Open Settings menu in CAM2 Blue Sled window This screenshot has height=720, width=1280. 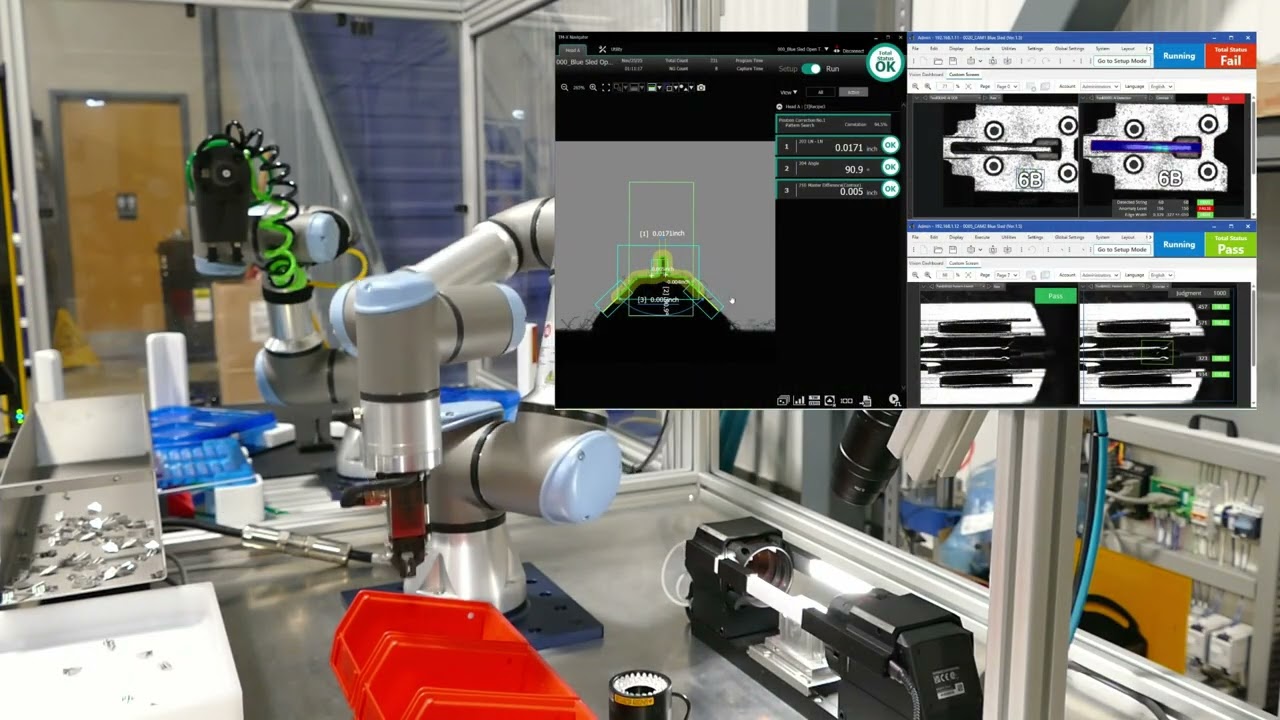[1035, 237]
